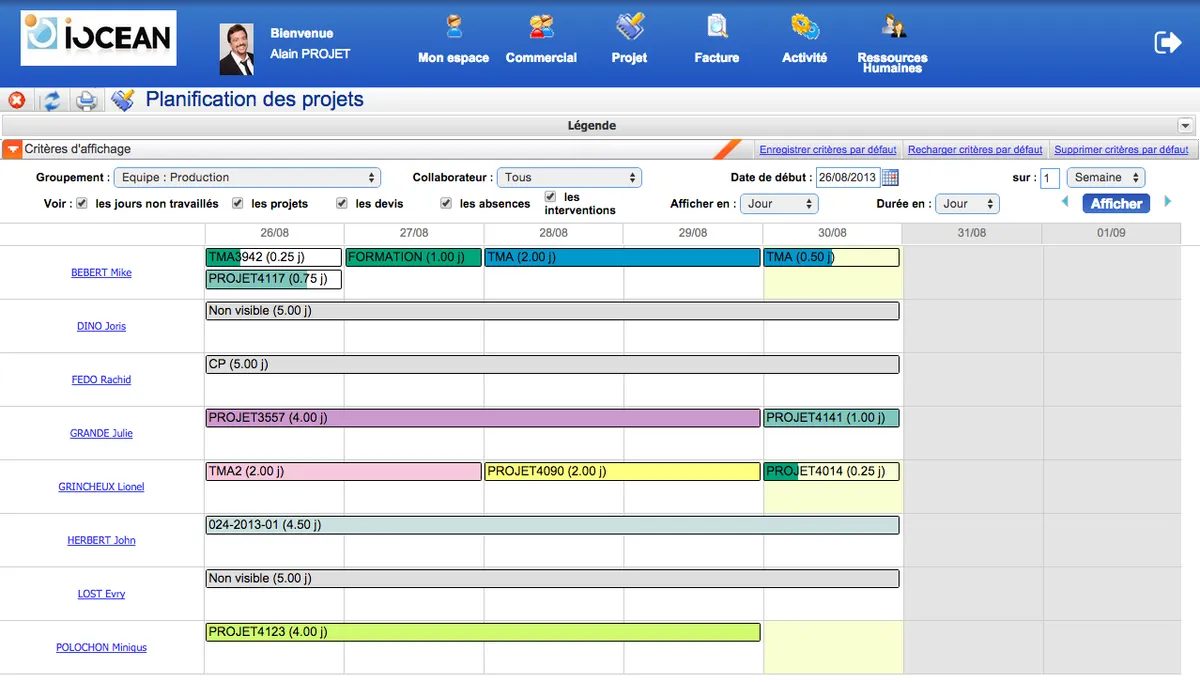Open the calendar date picker icon
The image size is (1200, 682).
point(890,178)
